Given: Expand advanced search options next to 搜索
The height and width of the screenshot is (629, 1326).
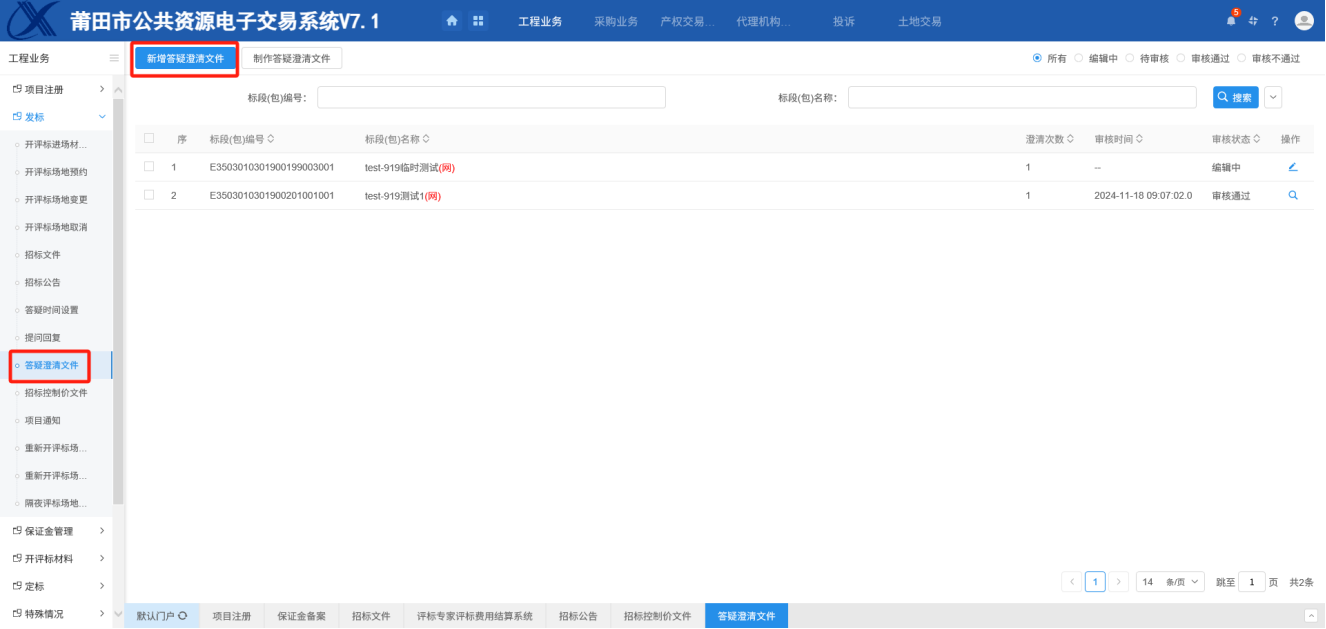Looking at the screenshot, I should click(x=1273, y=97).
